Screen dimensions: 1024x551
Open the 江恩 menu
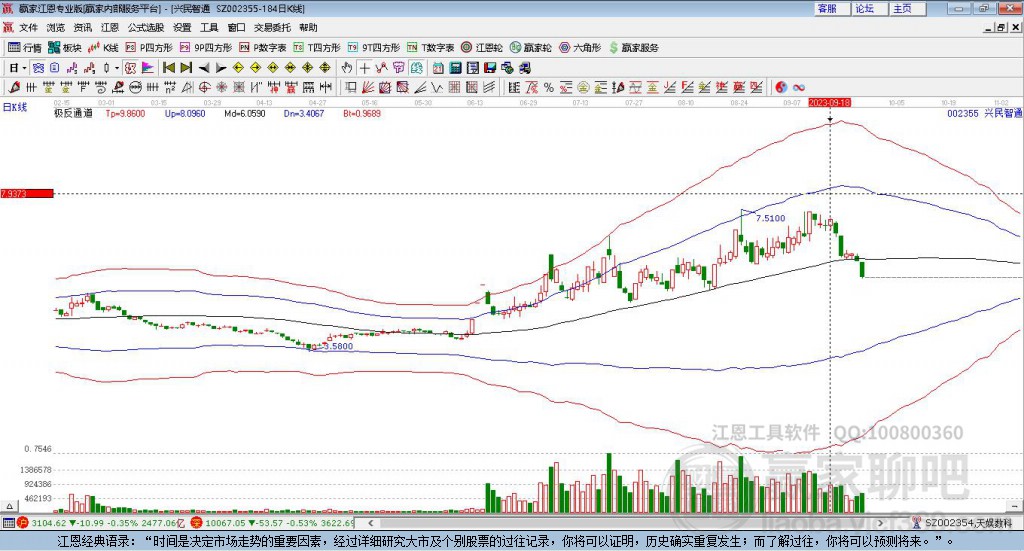click(110, 27)
